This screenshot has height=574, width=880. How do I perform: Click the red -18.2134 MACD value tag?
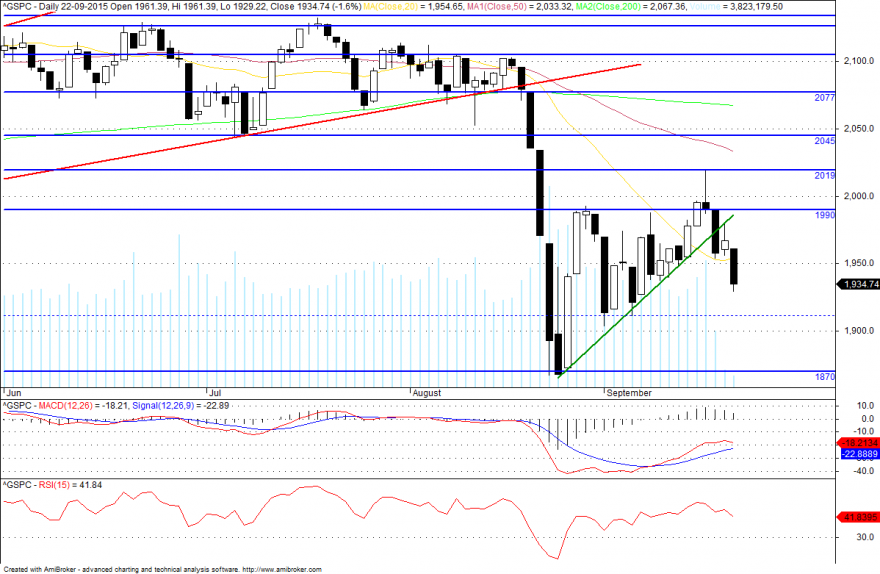859,443
